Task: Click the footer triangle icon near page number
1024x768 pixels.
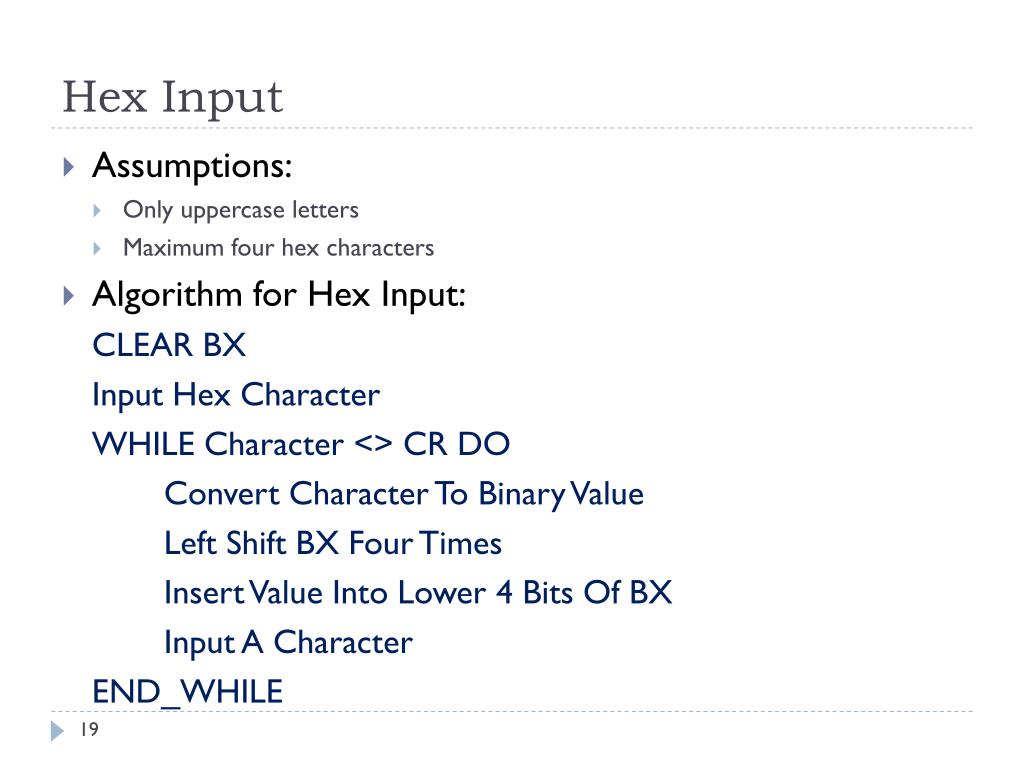Action: [x=57, y=731]
